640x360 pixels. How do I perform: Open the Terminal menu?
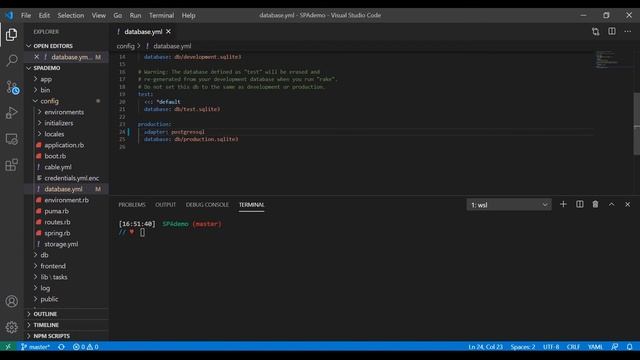point(161,15)
